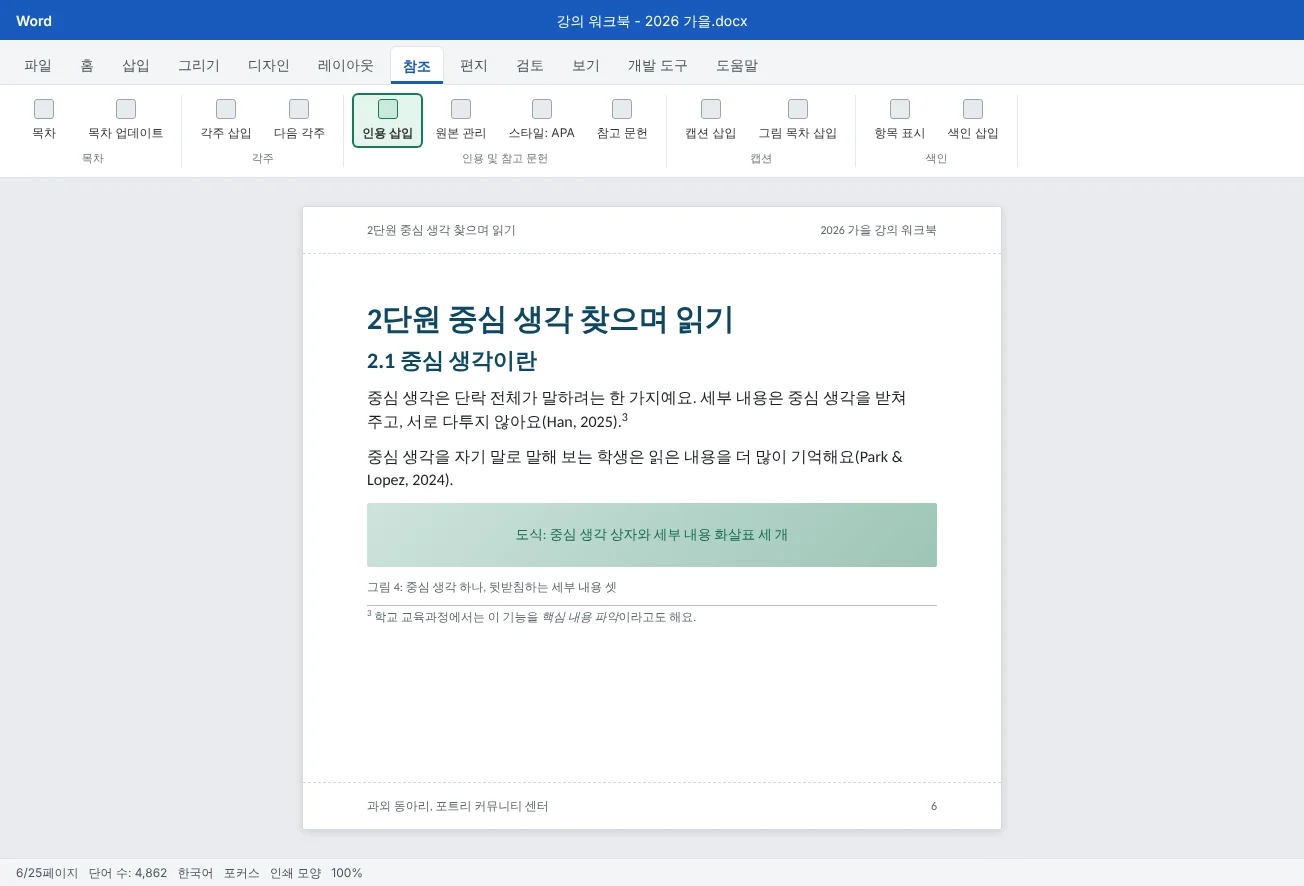The width and height of the screenshot is (1304, 886).
Task: Click the footnote text 학교 교육과정에서는
Action: pyautogui.click(x=535, y=617)
